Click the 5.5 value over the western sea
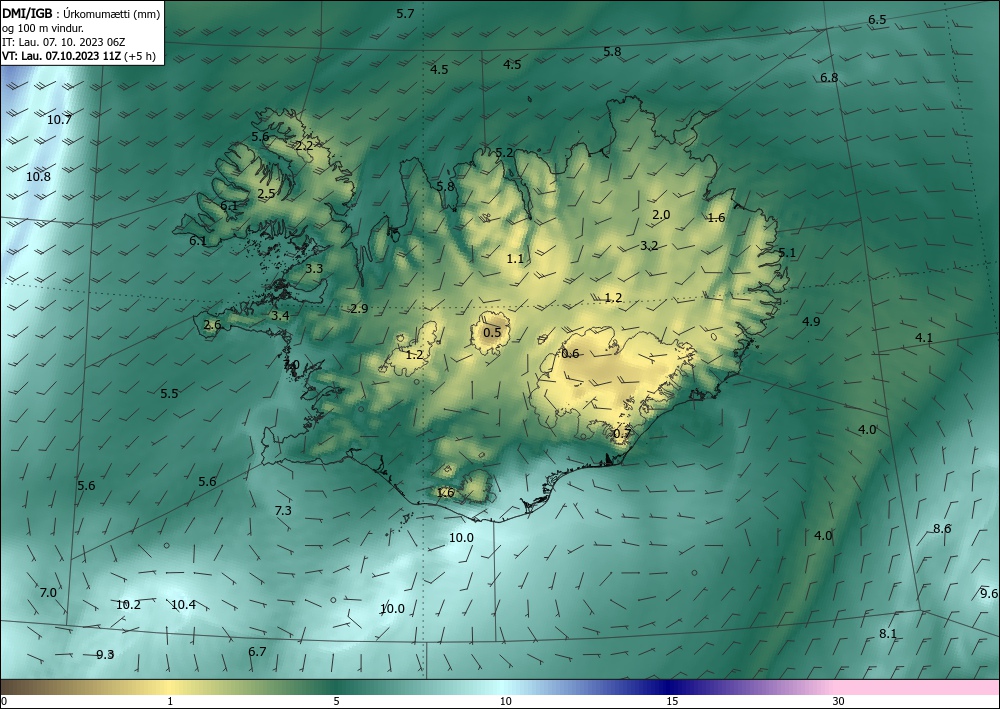Screen dimensions: 1000x709 click(169, 394)
